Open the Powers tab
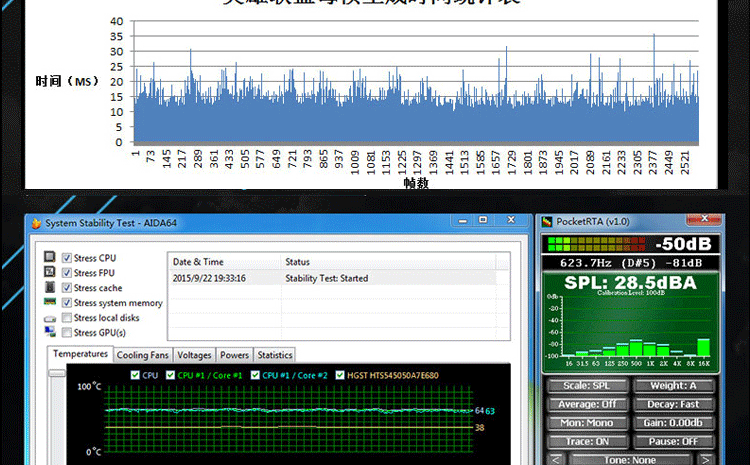This screenshot has height=465, width=750. [234, 355]
